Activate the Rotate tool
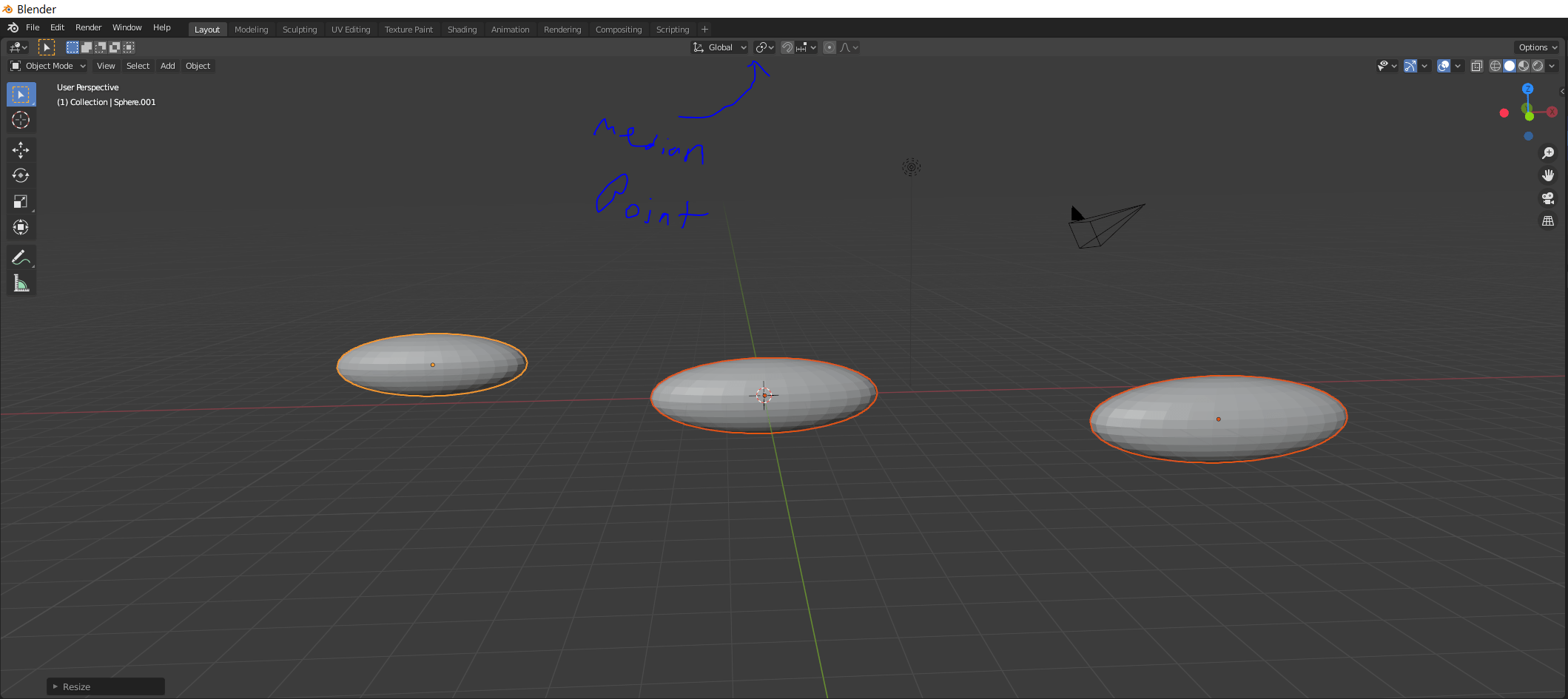Screen dimensions: 1568x699 point(21,175)
